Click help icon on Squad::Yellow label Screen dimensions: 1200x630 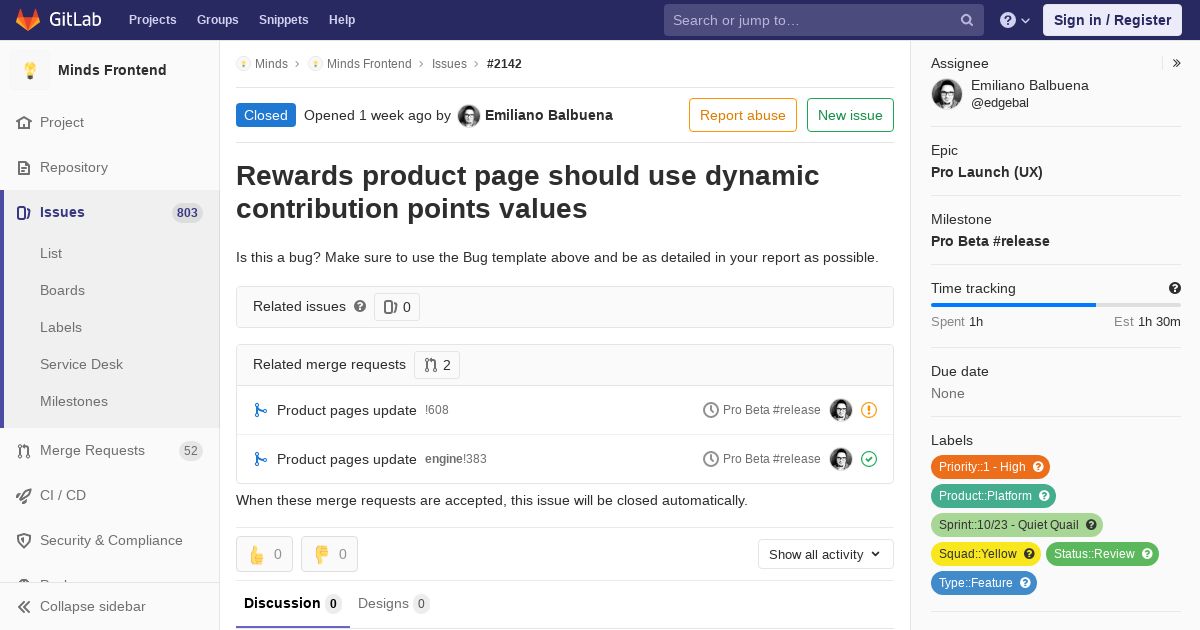(x=1029, y=554)
